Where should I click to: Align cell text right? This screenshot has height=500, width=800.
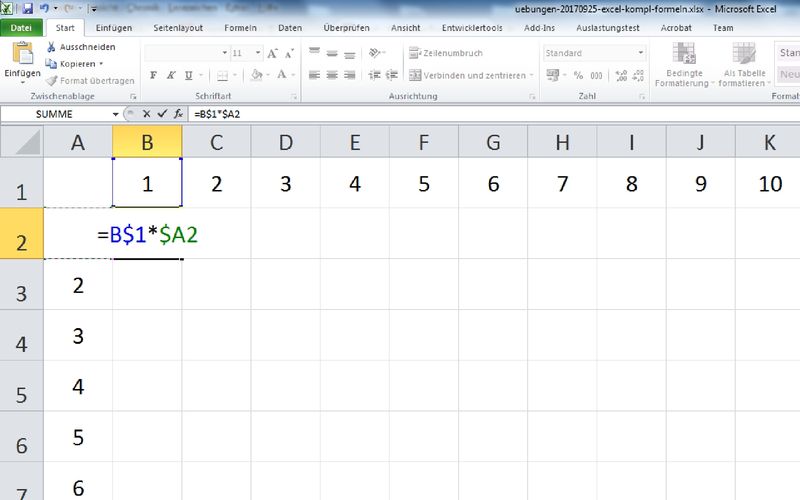click(349, 76)
